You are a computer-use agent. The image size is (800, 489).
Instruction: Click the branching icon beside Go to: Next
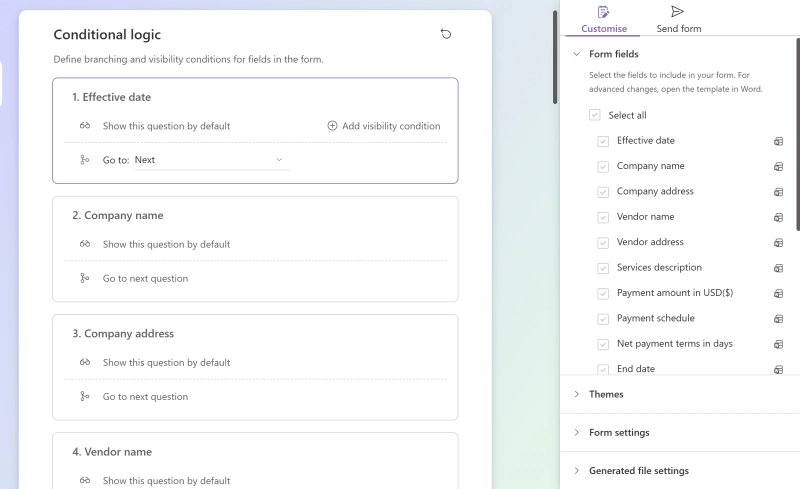click(x=85, y=160)
